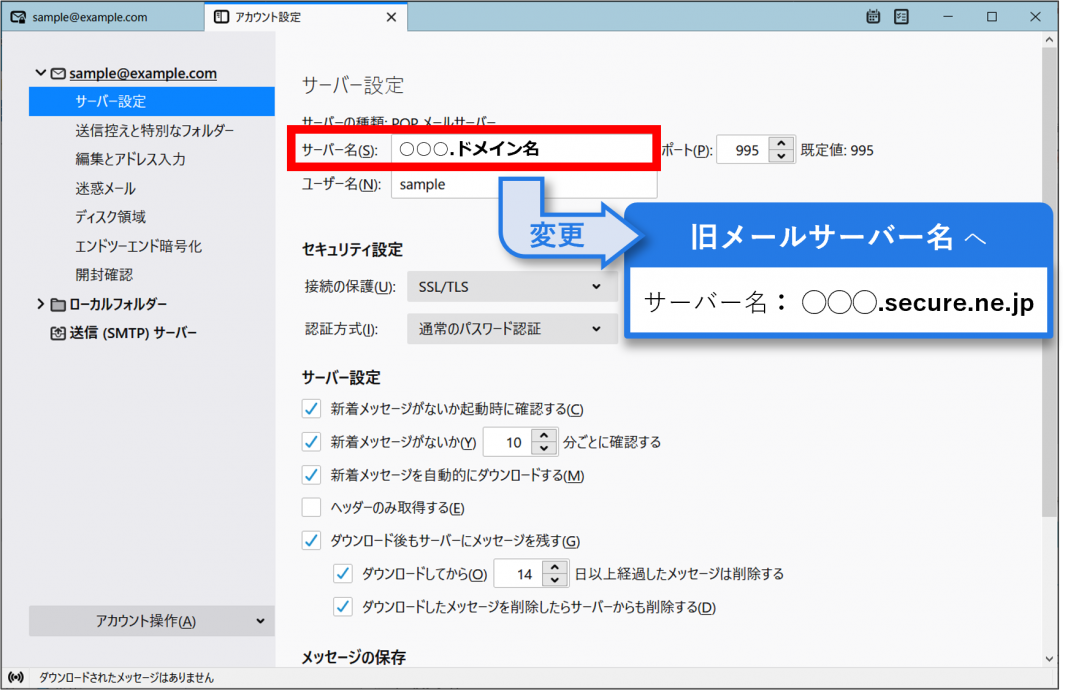Open the 接続の保護 SSL/TLS dropdown
The width and height of the screenshot is (1065, 690).
pyautogui.click(x=512, y=287)
